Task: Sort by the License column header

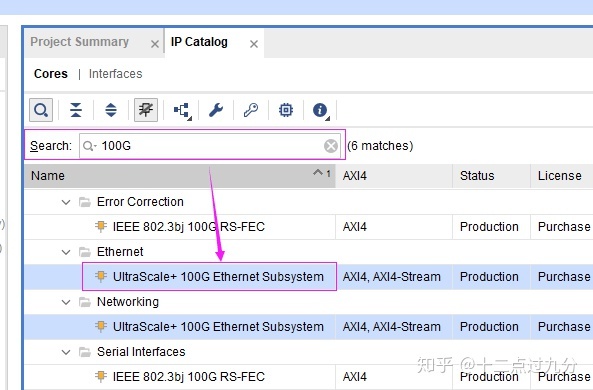Action: (562, 176)
